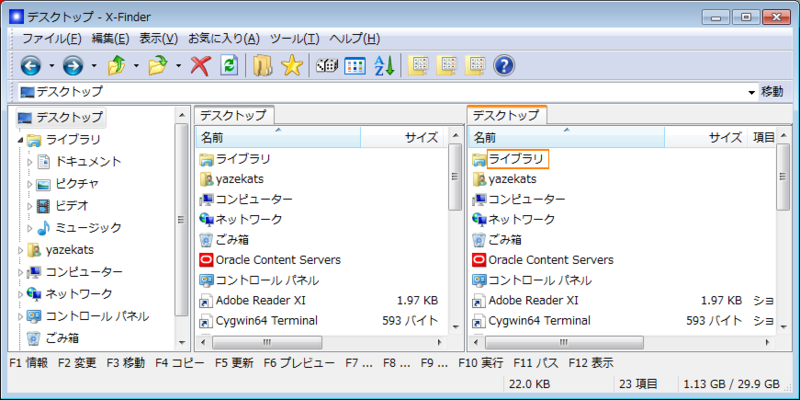Expand ピクチャ node in tree
The width and height of the screenshot is (800, 400).
point(30,184)
